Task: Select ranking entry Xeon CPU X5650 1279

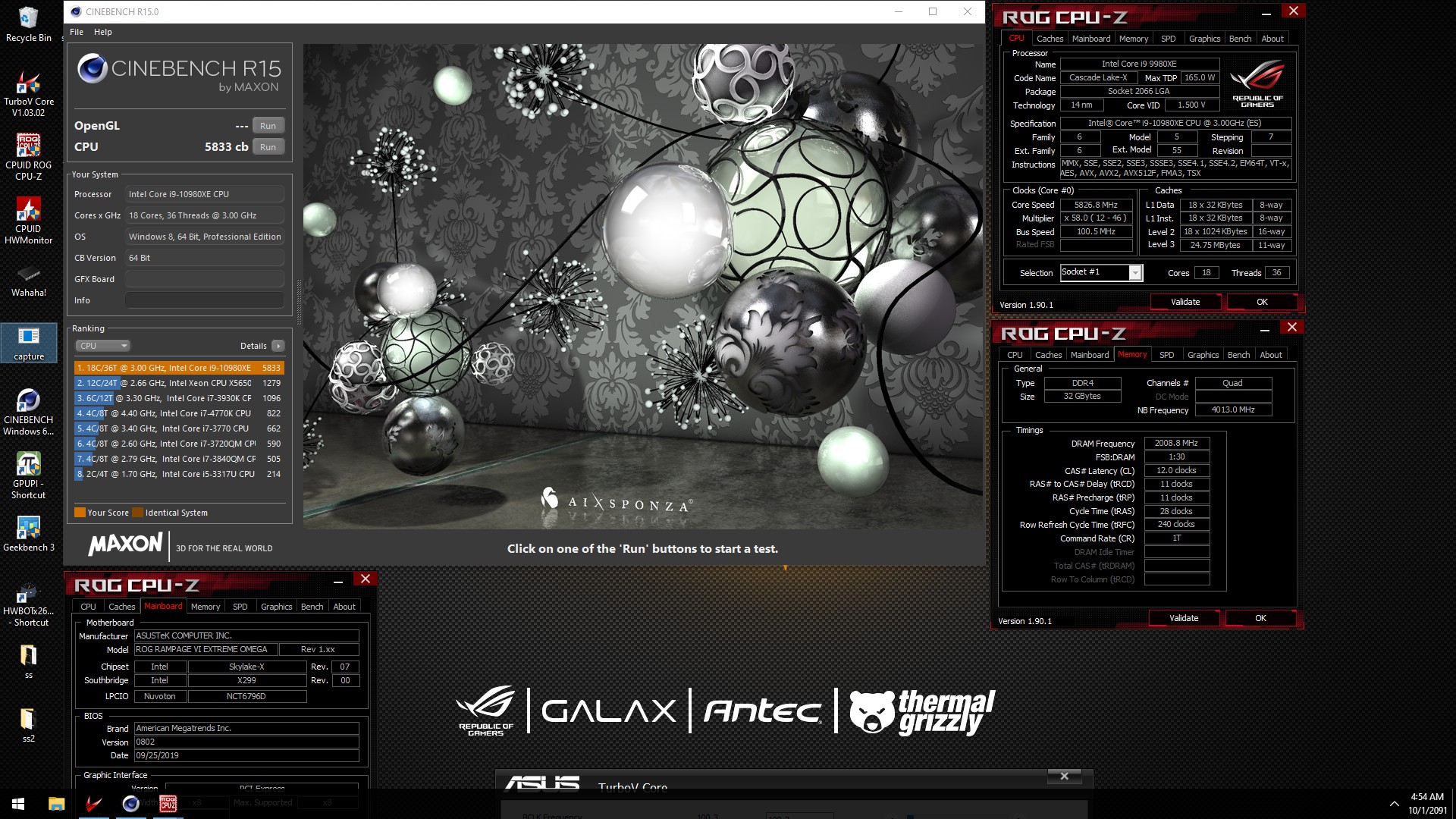Action: click(x=179, y=383)
